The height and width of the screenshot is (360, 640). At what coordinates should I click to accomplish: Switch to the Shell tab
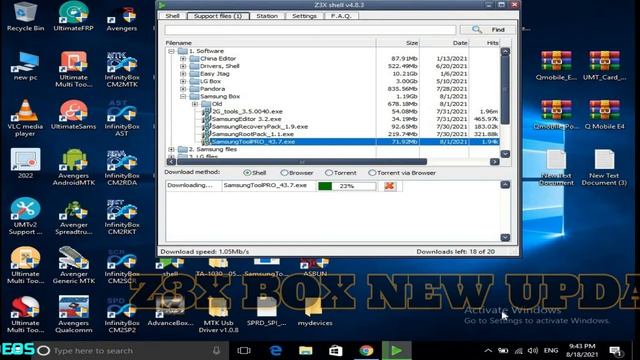[172, 16]
